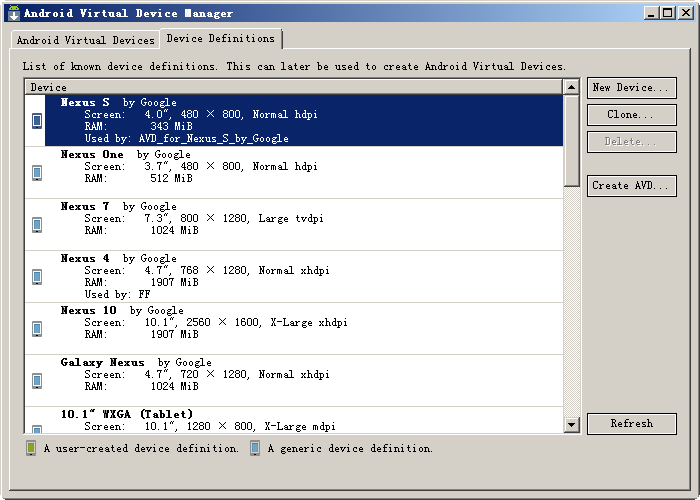
Task: Maximize the Android Virtual Device Manager window
Action: point(668,13)
